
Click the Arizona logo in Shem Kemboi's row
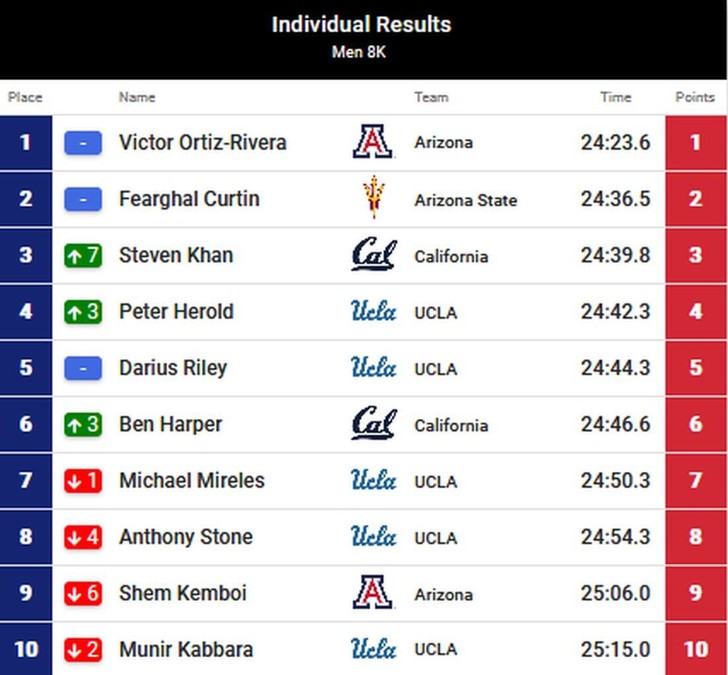(x=372, y=592)
